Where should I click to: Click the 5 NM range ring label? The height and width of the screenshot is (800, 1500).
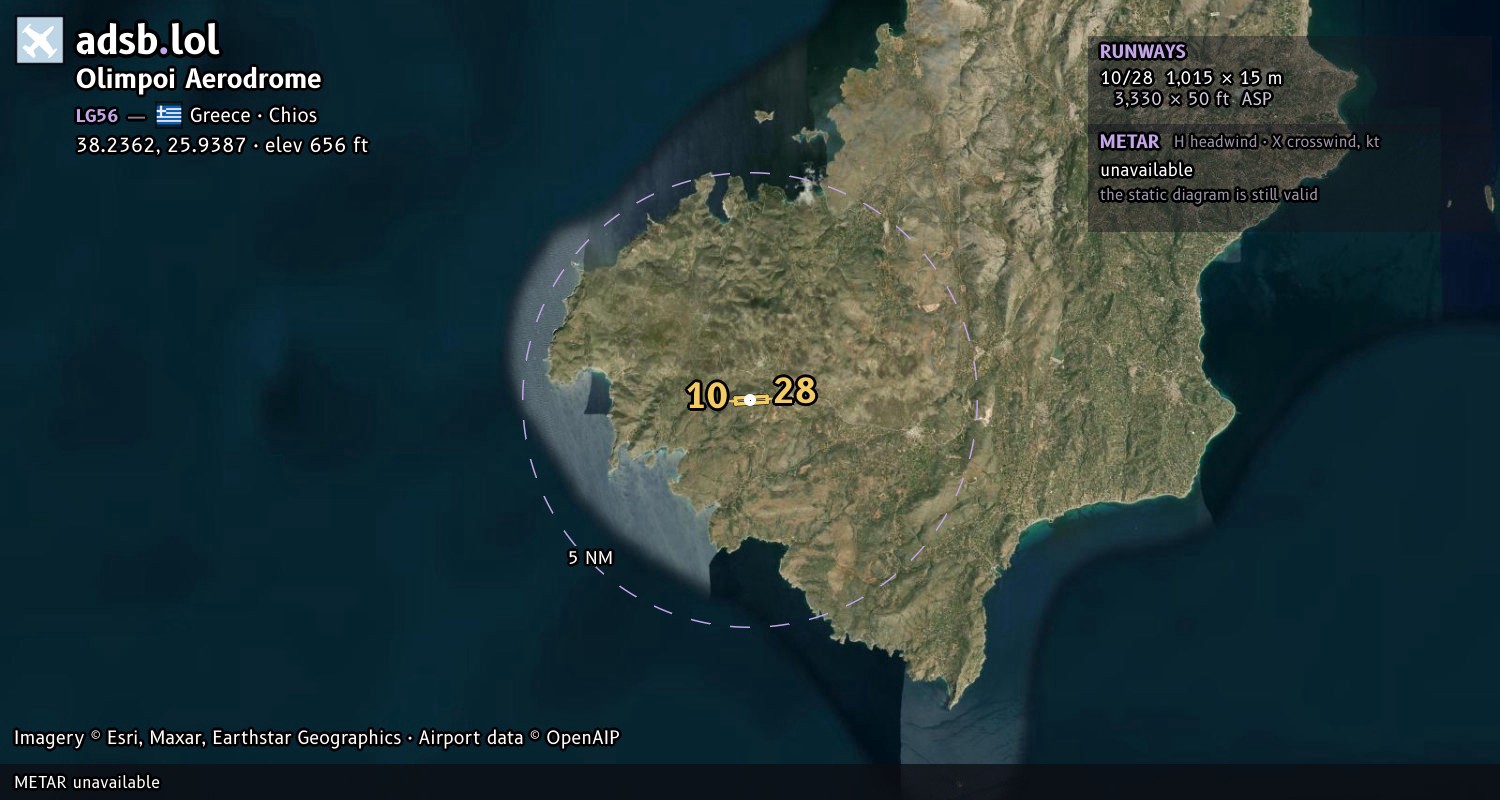point(590,558)
